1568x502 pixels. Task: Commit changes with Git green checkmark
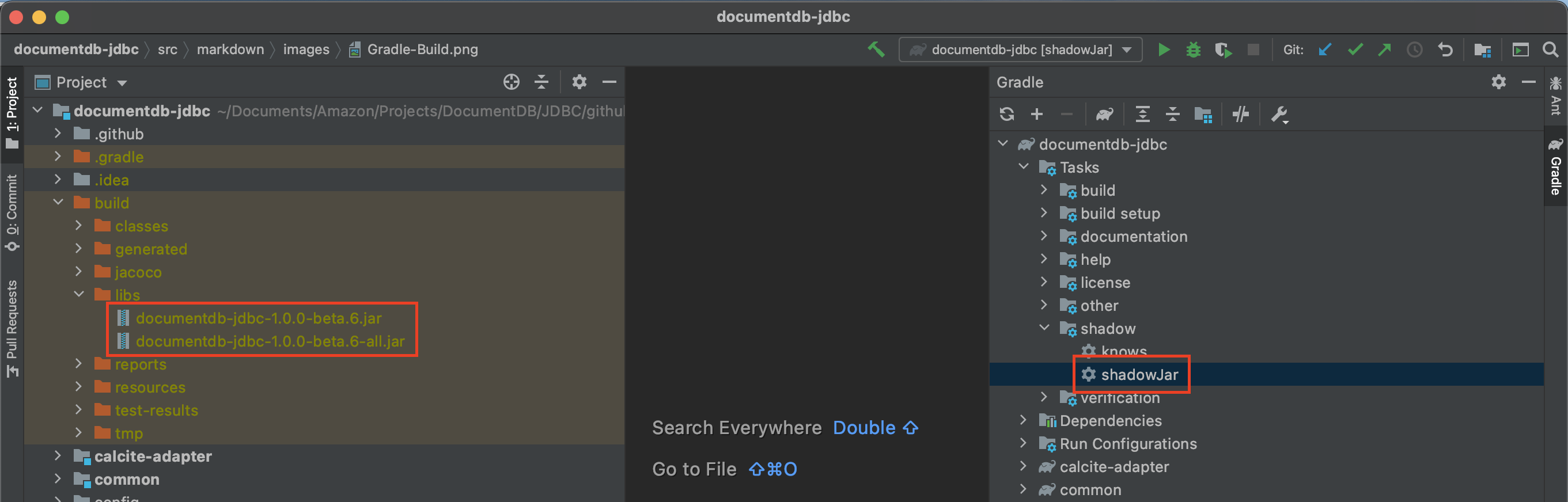(x=1355, y=50)
